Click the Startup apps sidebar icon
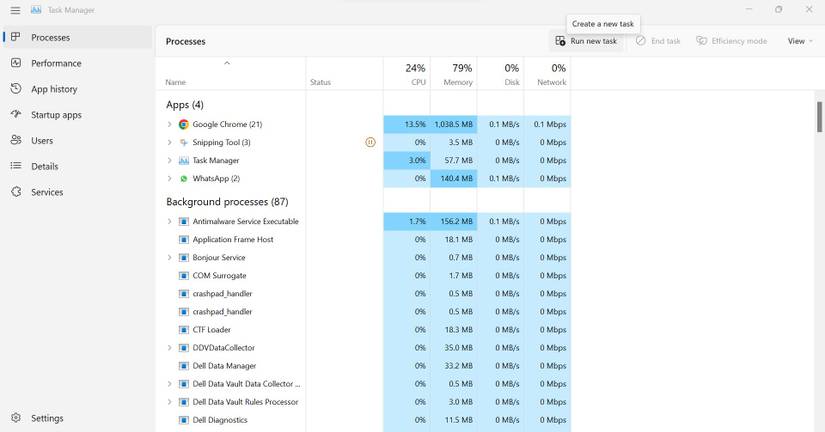 pos(16,114)
